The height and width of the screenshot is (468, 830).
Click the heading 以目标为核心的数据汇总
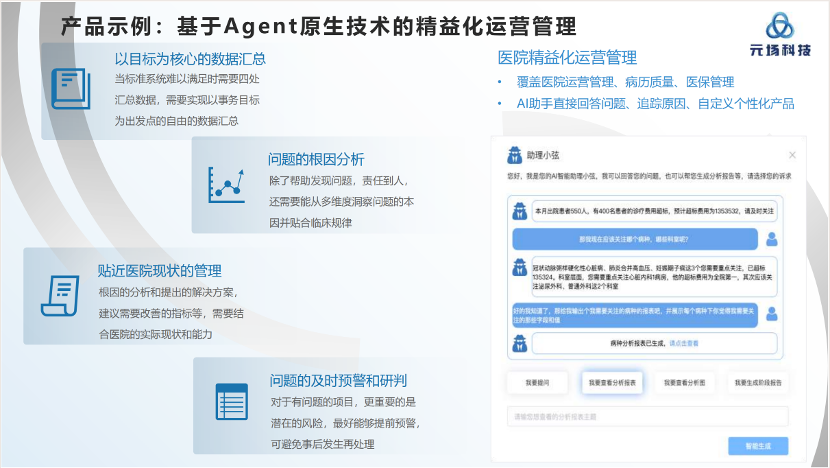190,59
